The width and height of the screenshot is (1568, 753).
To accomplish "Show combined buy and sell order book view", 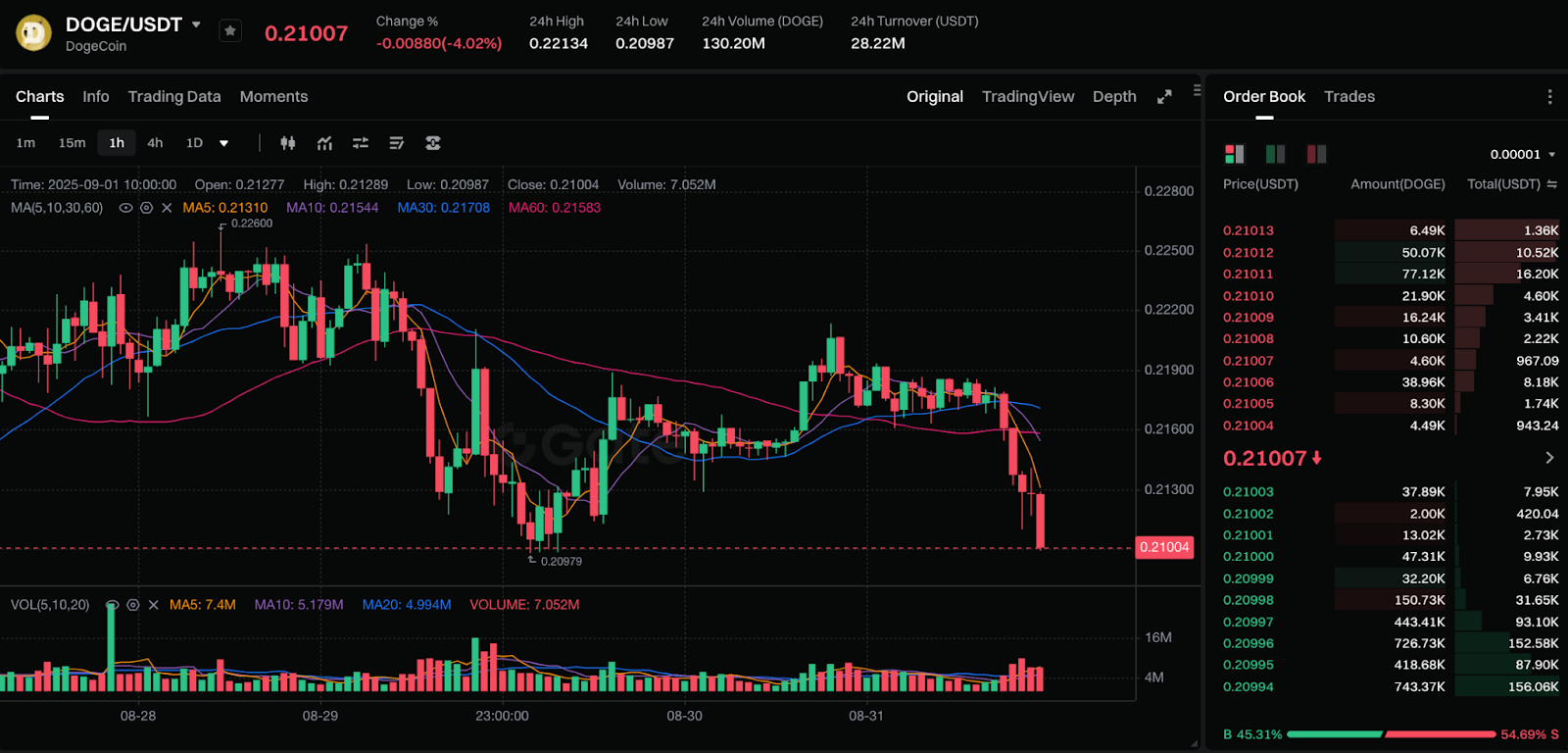I will pos(1235,154).
